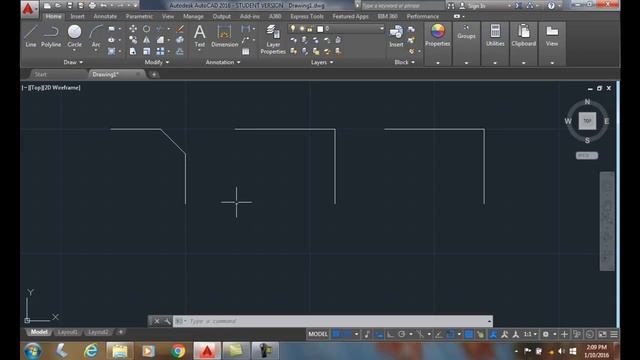Viewport: 640px width, 360px height.
Task: Click the Fillet tool icon
Action: click(160, 40)
